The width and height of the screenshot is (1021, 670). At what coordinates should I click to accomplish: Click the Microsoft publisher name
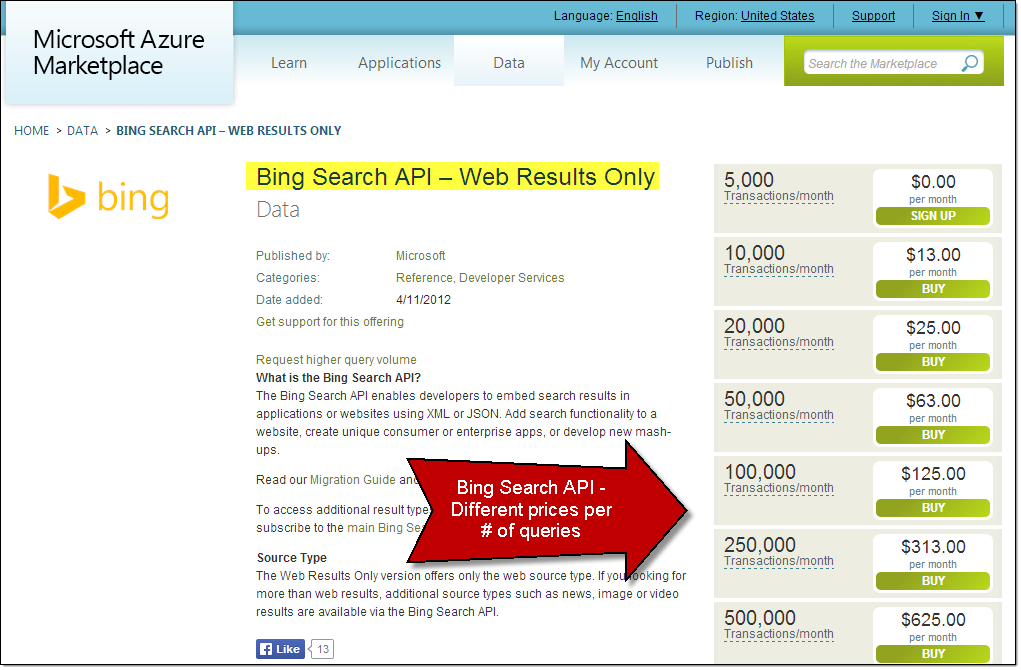421,256
